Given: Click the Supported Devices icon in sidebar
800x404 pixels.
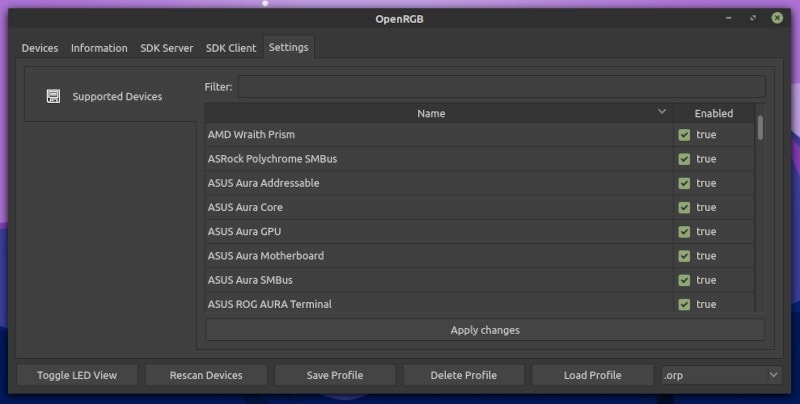Looking at the screenshot, I should click(x=53, y=97).
